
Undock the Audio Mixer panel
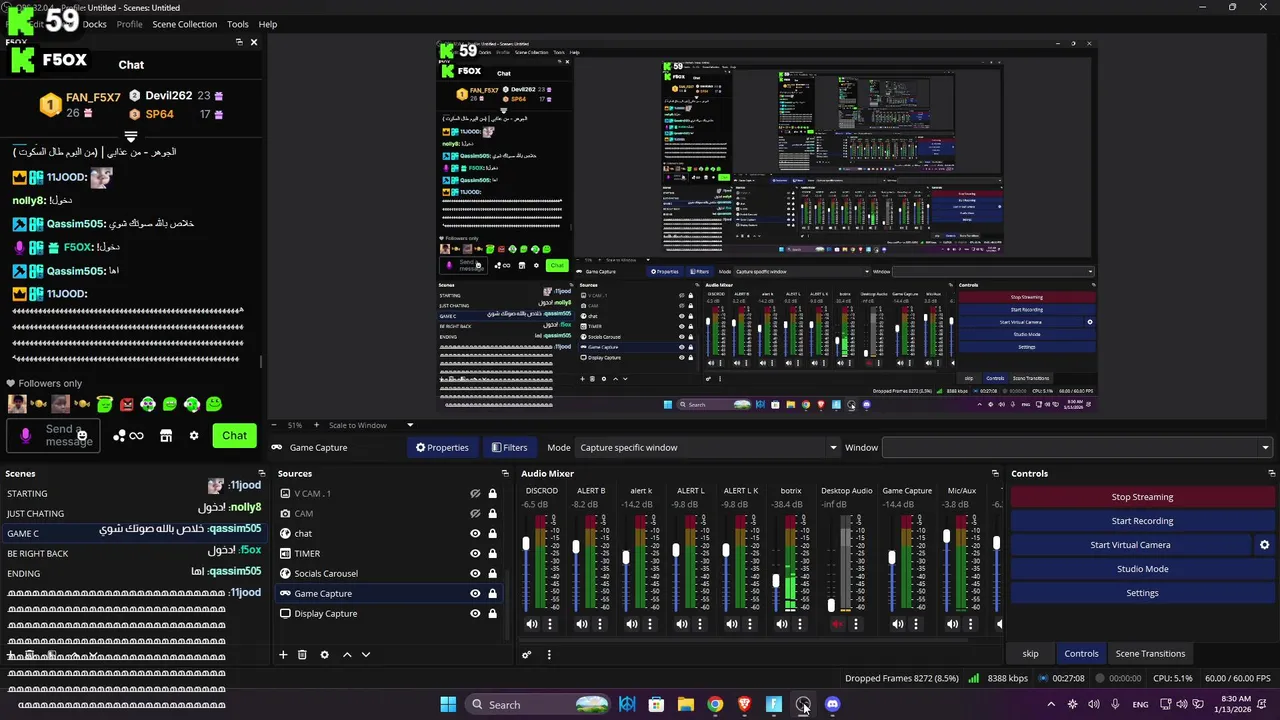tap(995, 473)
